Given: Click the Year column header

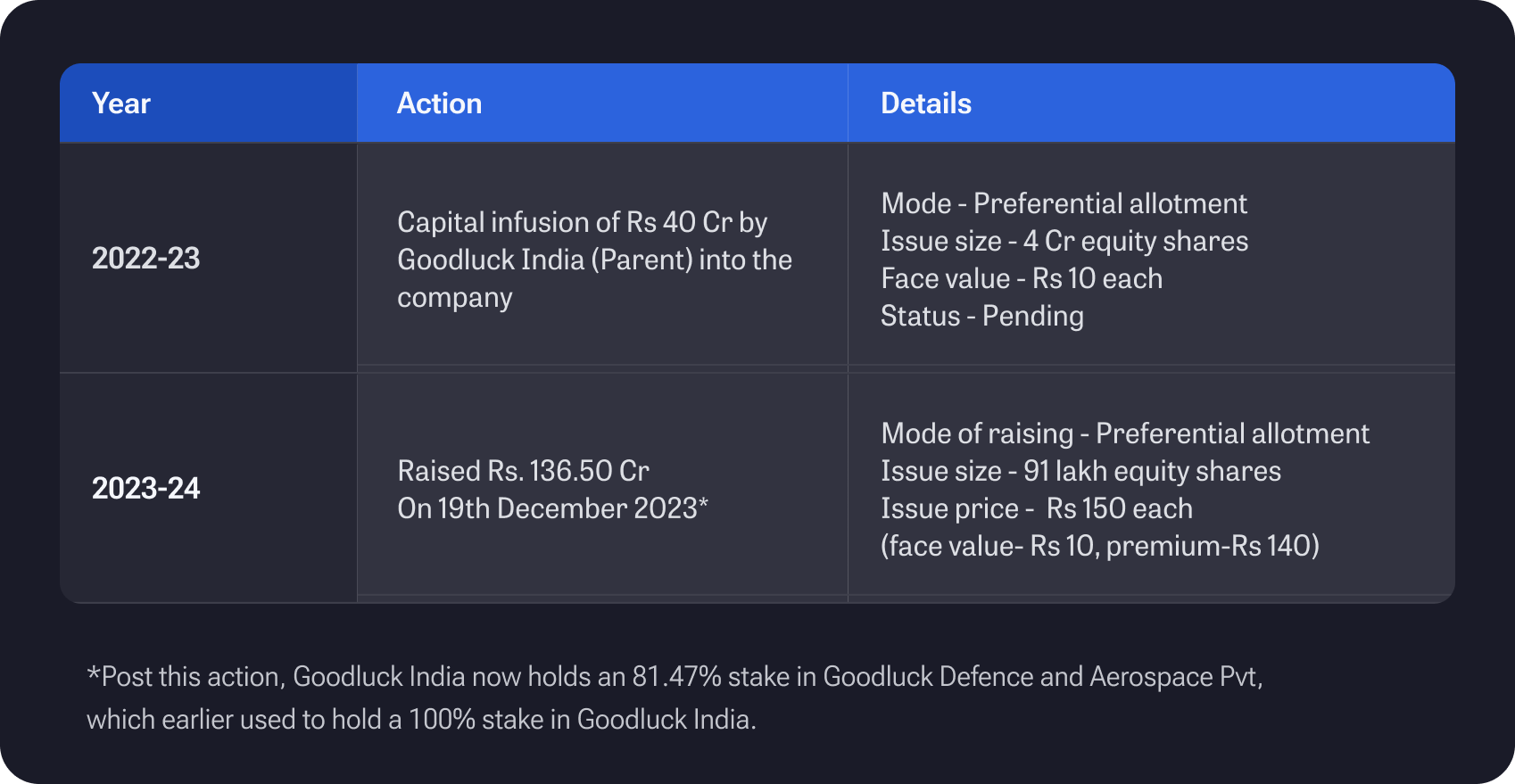Looking at the screenshot, I should (x=121, y=103).
